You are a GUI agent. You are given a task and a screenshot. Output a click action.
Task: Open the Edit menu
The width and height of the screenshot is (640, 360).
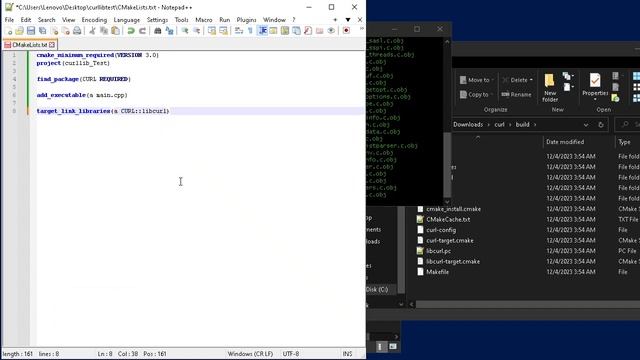tap(26, 20)
